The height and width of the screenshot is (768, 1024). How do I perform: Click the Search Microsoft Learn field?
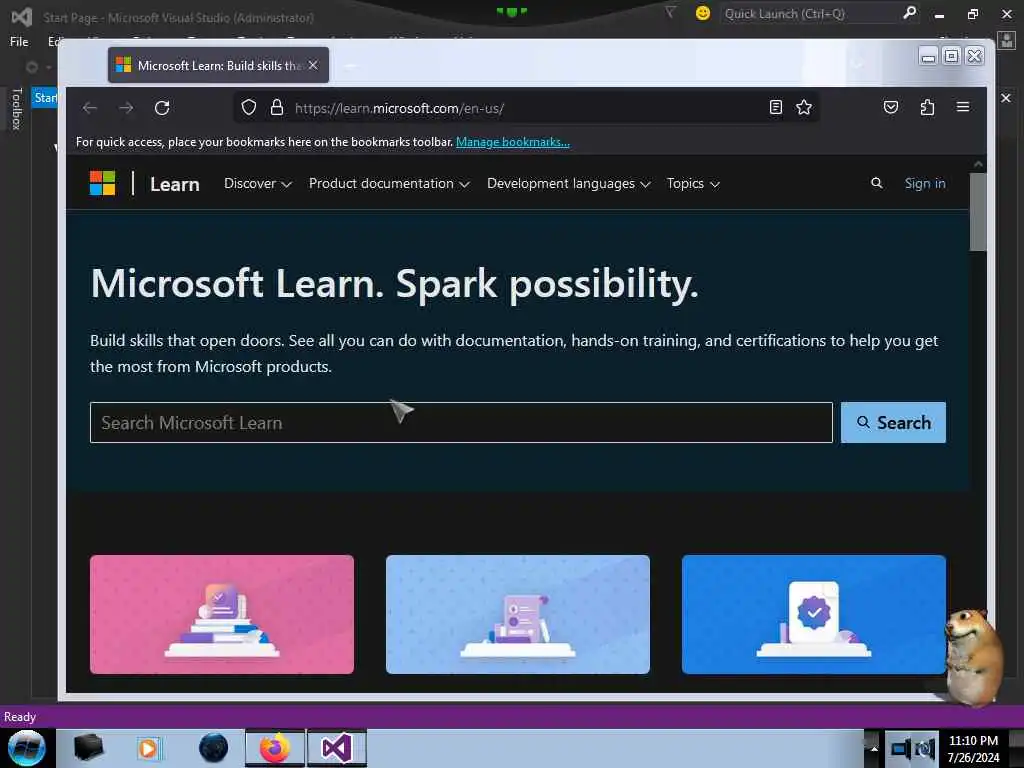[x=461, y=423]
